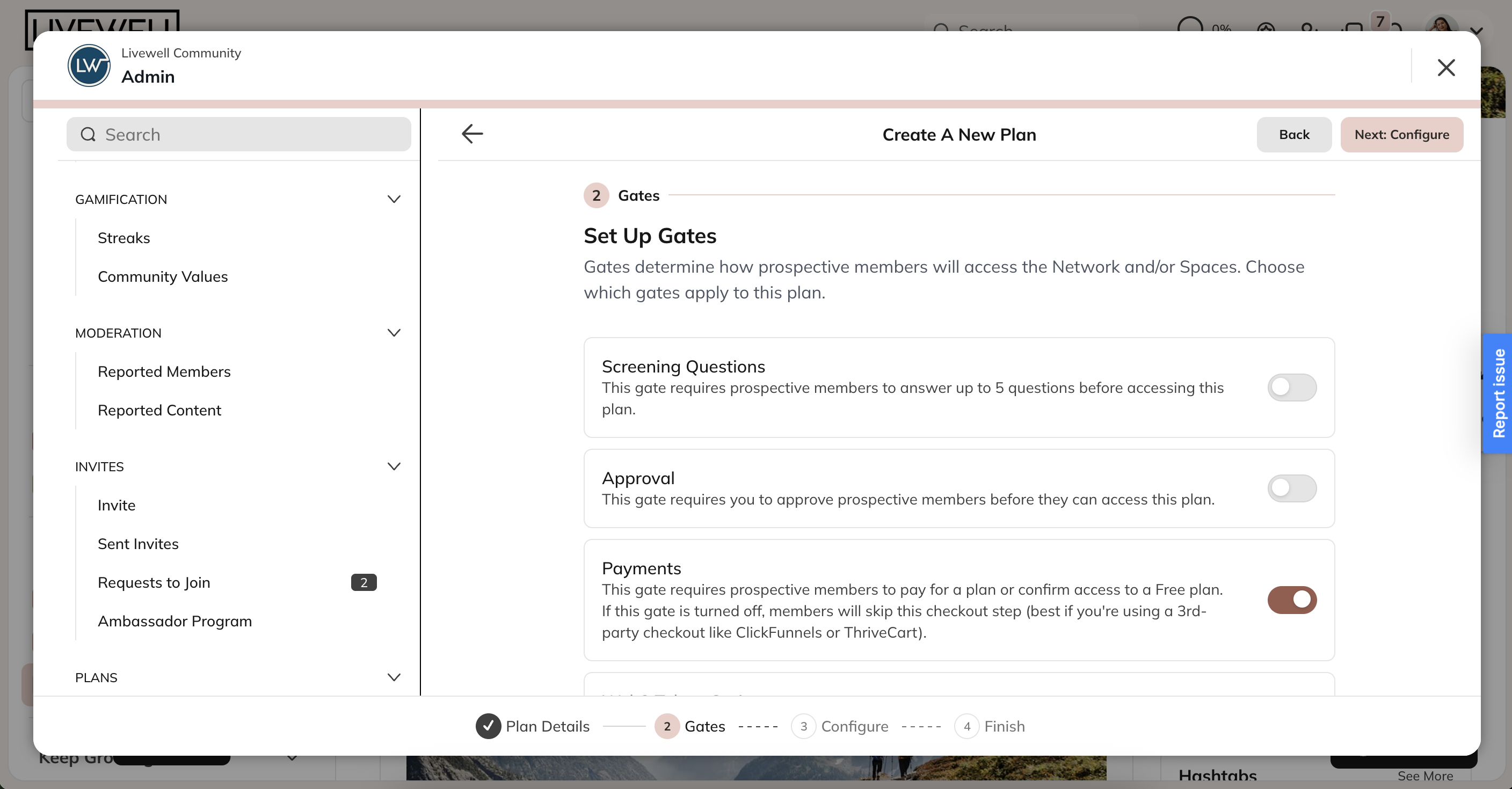
Task: Expand the PLANS section
Action: (x=394, y=677)
